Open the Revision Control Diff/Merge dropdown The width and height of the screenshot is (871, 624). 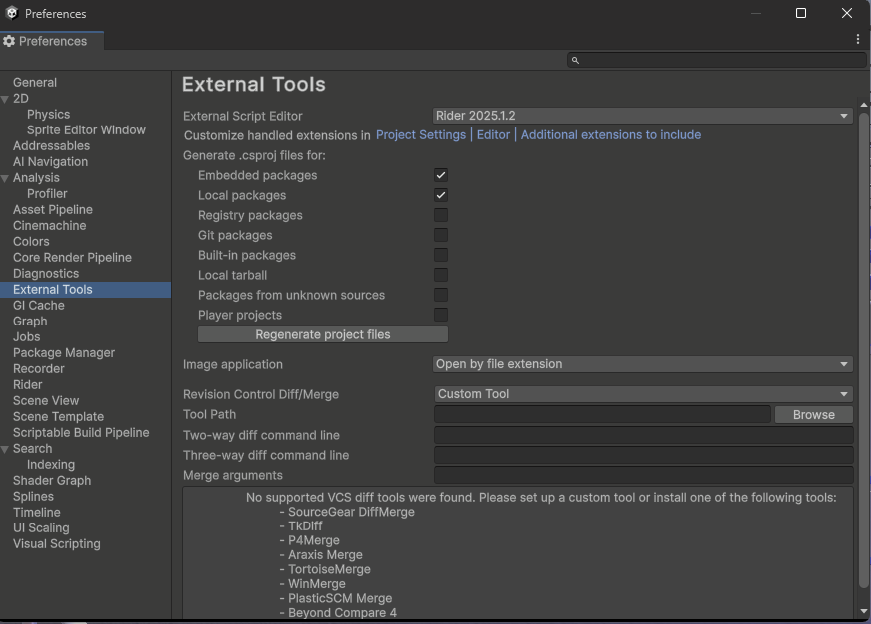pyautogui.click(x=642, y=394)
